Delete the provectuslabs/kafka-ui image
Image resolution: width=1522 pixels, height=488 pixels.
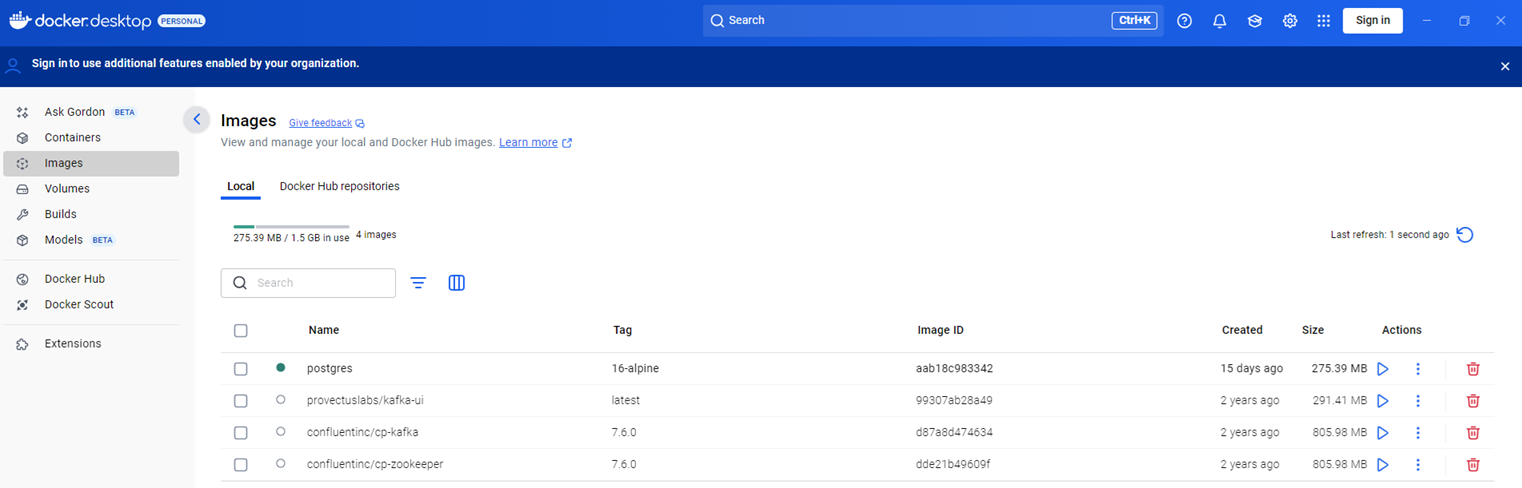coord(1472,401)
